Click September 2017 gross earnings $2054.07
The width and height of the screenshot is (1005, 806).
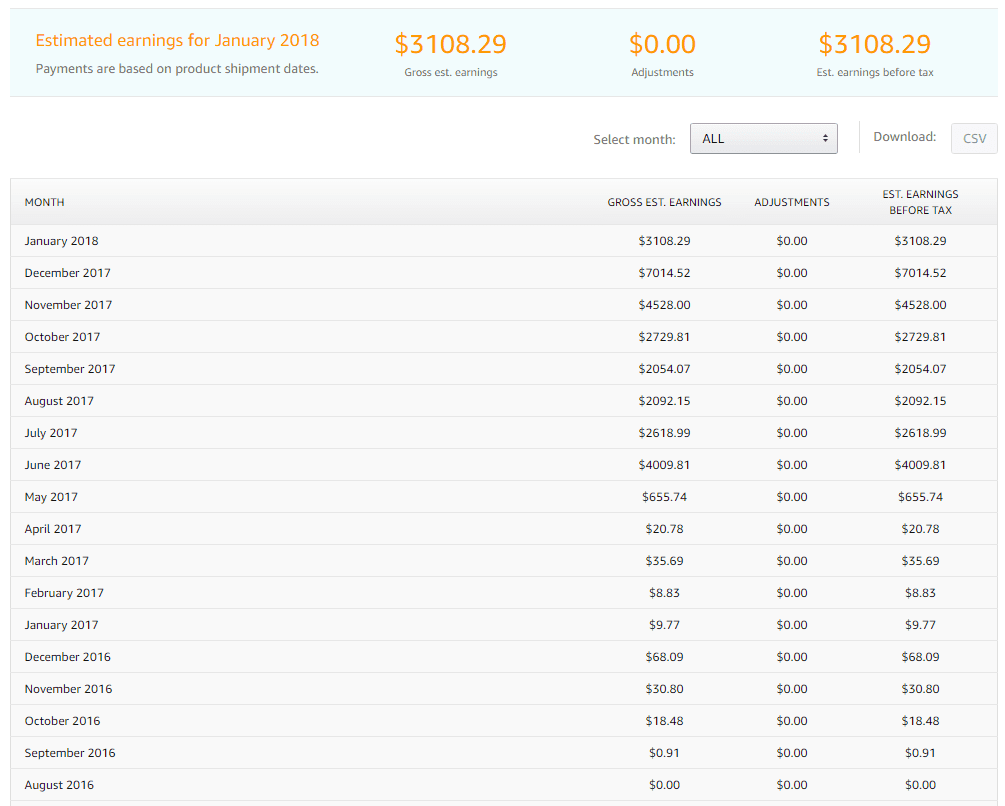(664, 369)
